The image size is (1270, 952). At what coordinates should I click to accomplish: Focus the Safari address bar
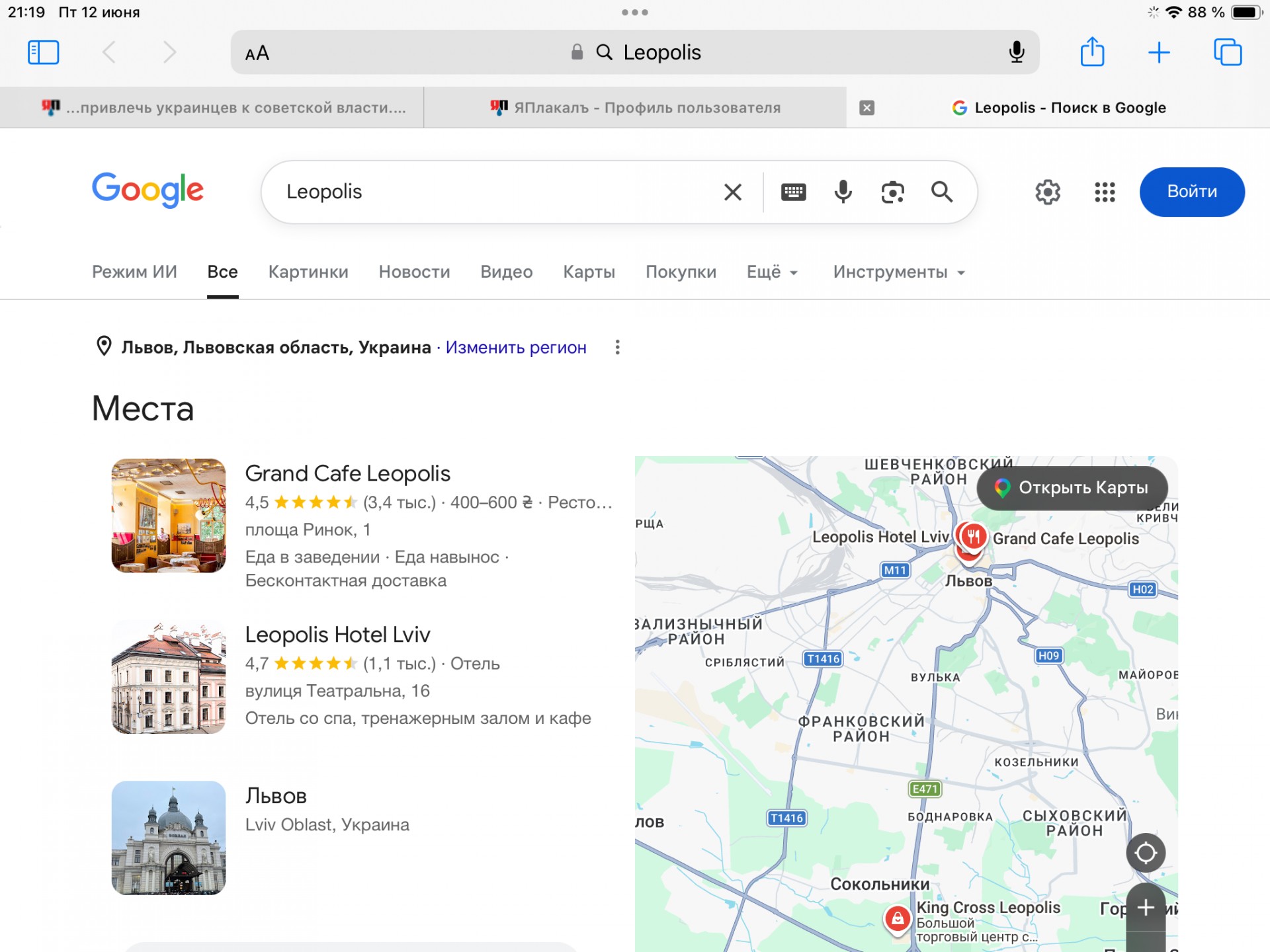(635, 52)
